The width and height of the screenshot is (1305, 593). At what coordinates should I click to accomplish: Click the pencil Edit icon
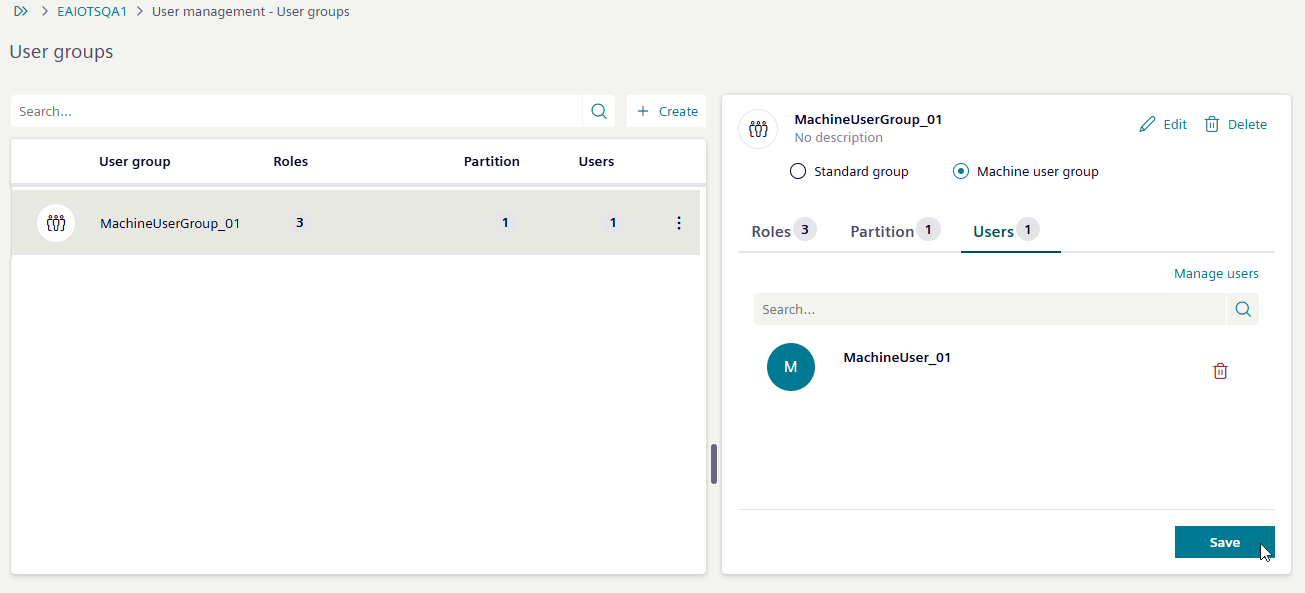point(1147,125)
